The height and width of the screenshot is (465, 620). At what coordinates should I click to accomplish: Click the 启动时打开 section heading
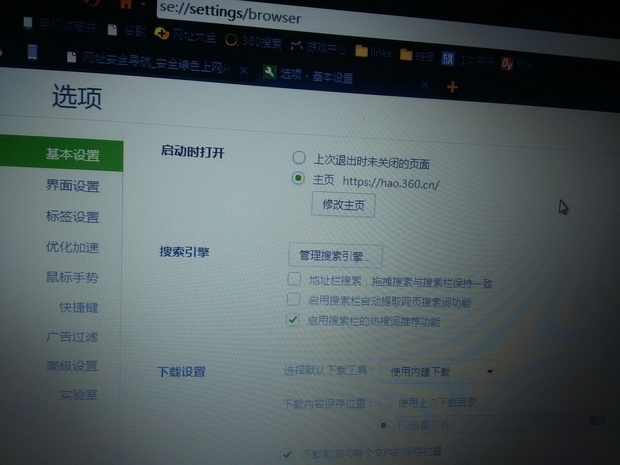193,152
